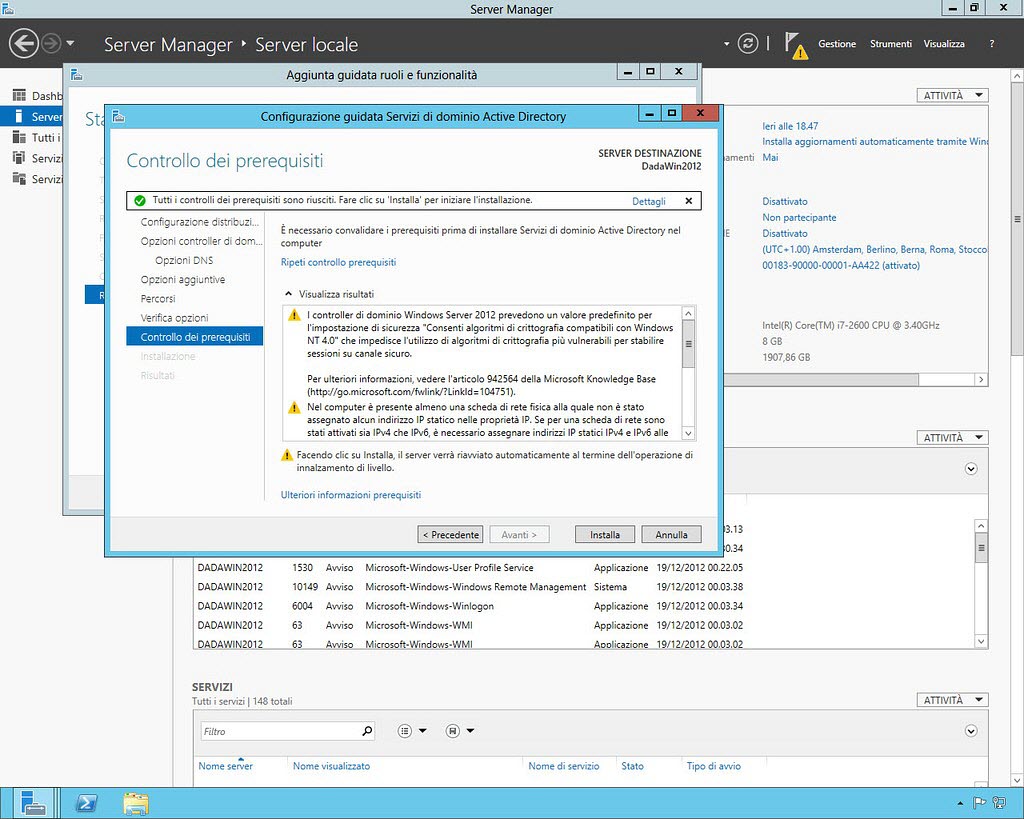Image resolution: width=1024 pixels, height=819 pixels.
Task: Click warning icon beside Windows NT 4.0 message
Action: pyautogui.click(x=295, y=315)
